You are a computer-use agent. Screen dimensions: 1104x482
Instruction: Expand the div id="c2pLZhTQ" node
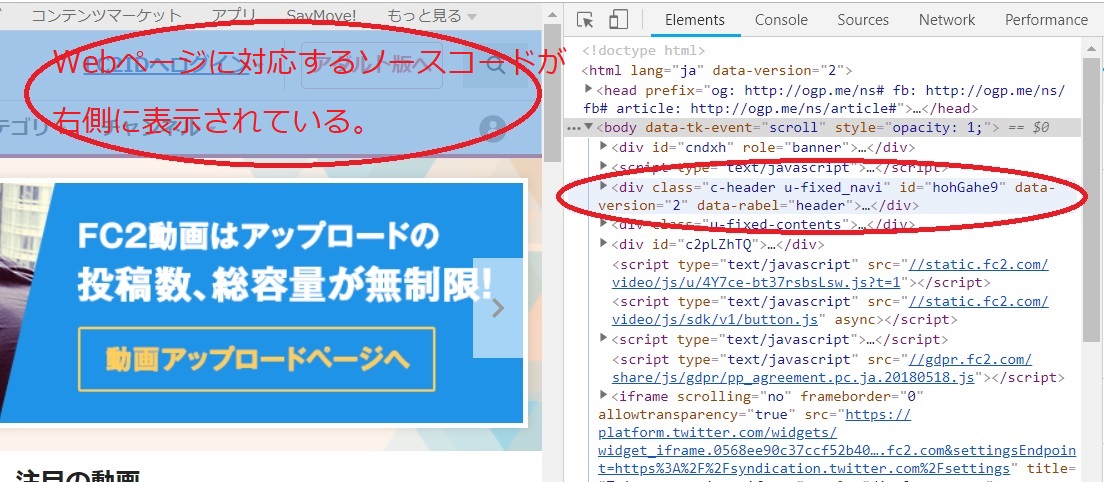pos(603,243)
